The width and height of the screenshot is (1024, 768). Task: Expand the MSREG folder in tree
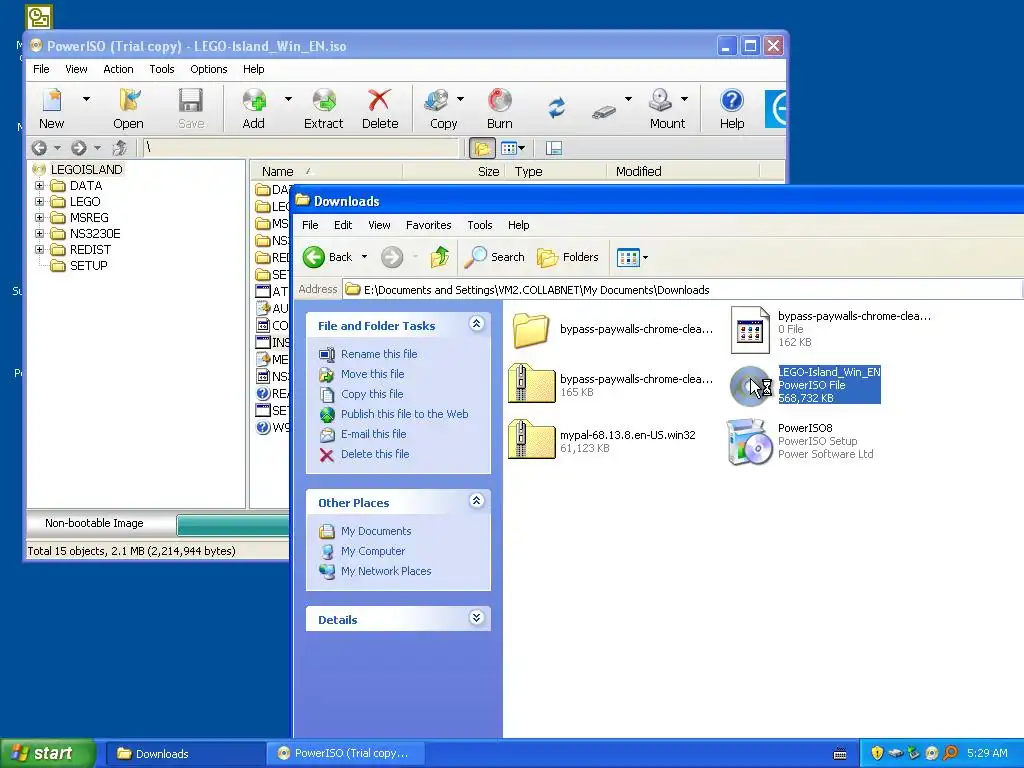(x=39, y=217)
